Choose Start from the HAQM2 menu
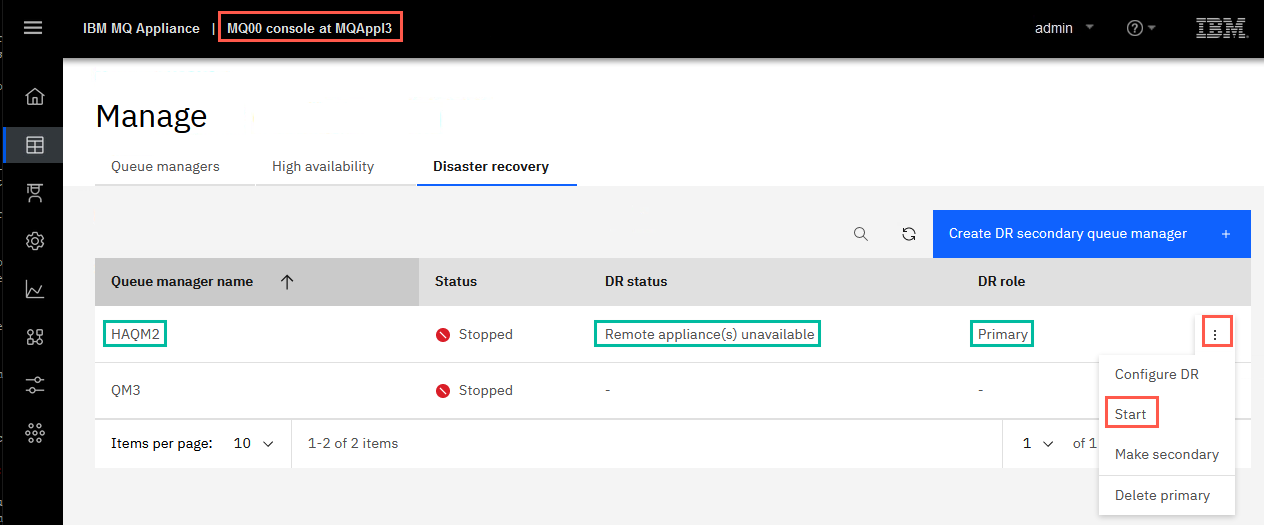Screen dimensions: 1264x525 1131,414
